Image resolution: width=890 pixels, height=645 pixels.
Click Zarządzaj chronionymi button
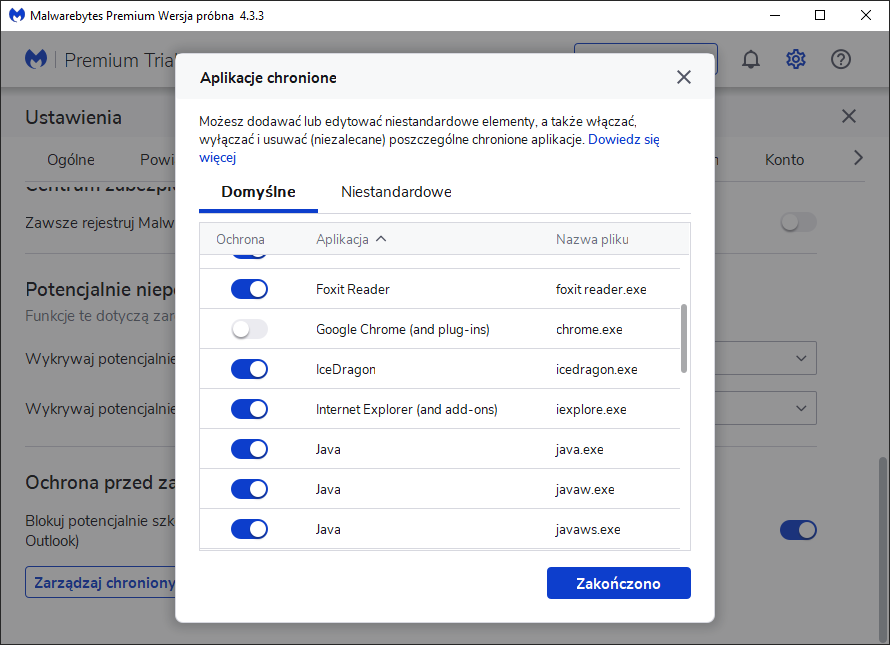tap(100, 583)
